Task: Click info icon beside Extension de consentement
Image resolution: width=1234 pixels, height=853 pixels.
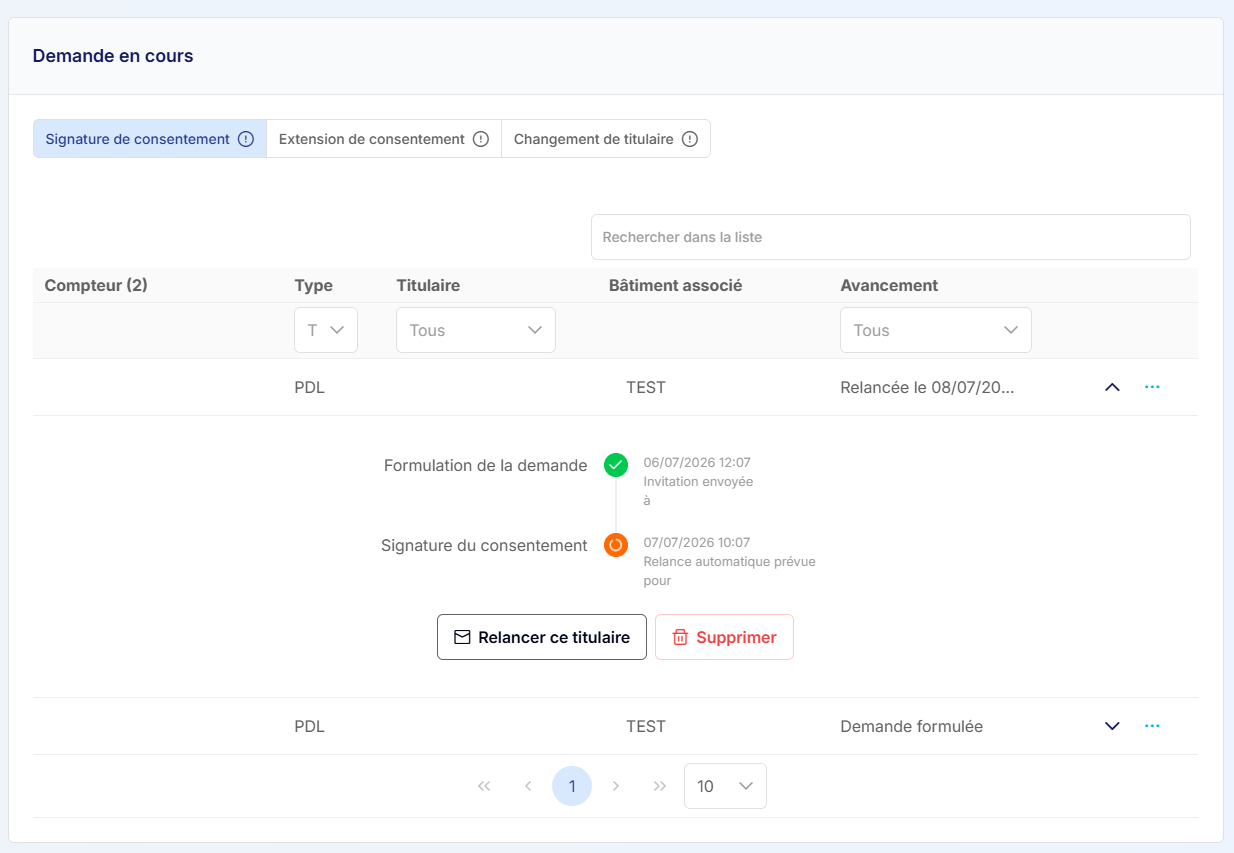Action: (481, 139)
